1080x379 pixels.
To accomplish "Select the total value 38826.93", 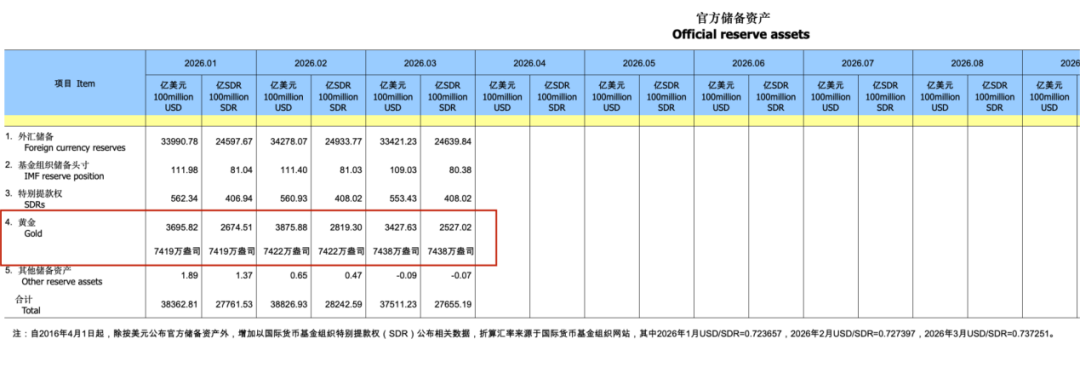I will click(x=289, y=304).
